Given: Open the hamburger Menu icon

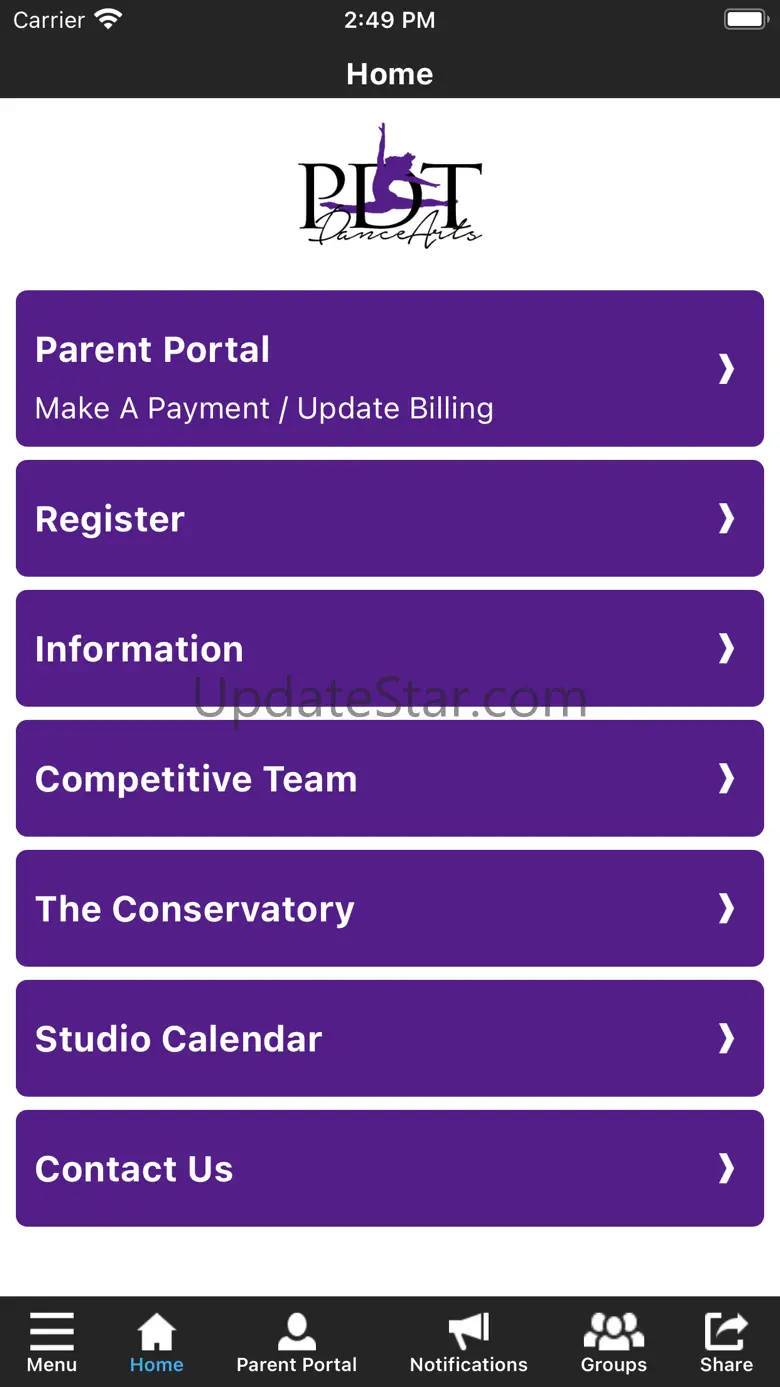Looking at the screenshot, I should click(52, 1331).
